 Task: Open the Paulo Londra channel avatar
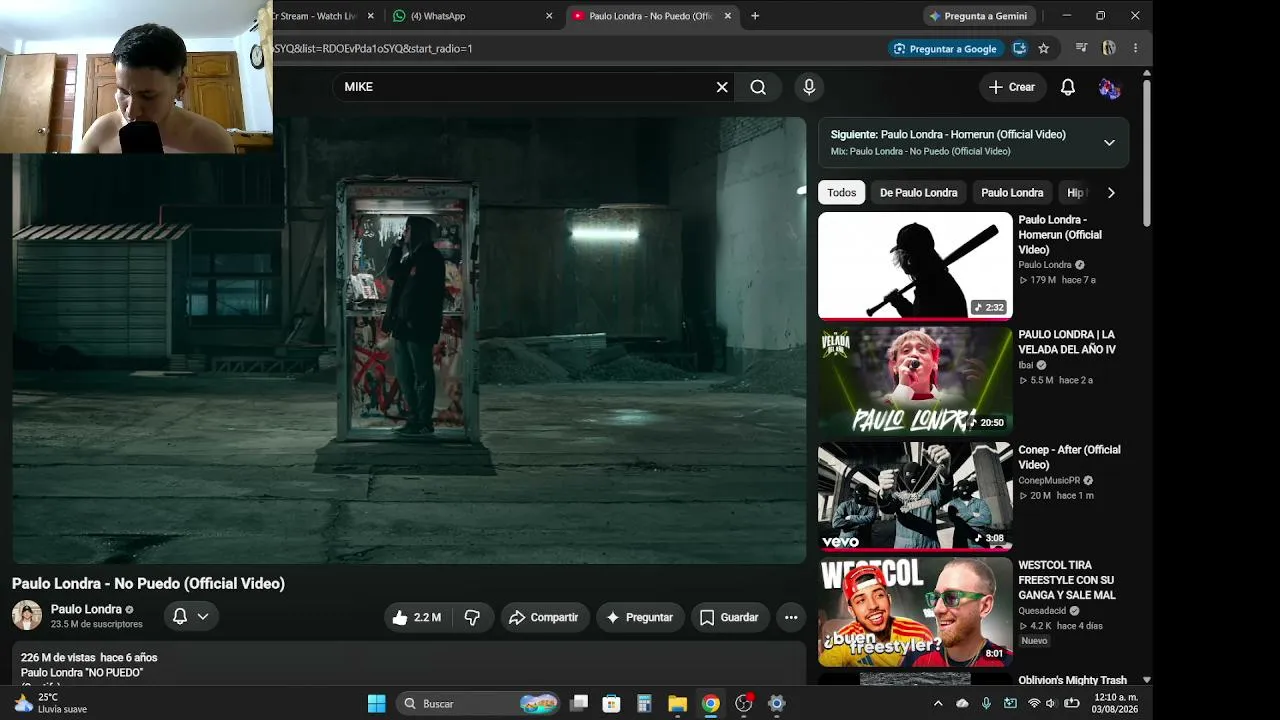(x=27, y=616)
